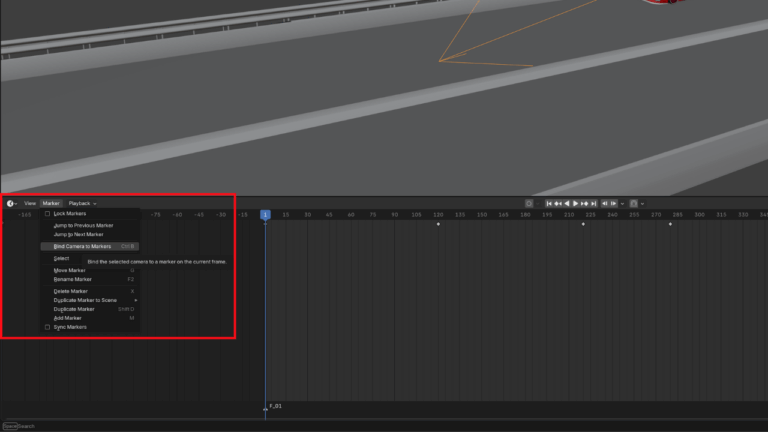768x432 pixels.
Task: Step back one frame
Action: 605,203
